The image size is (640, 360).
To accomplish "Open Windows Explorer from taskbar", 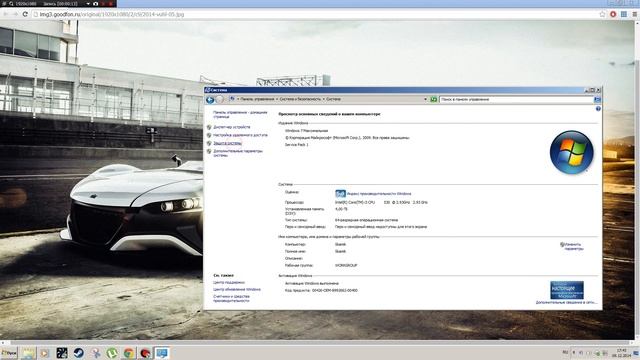I will coord(29,353).
